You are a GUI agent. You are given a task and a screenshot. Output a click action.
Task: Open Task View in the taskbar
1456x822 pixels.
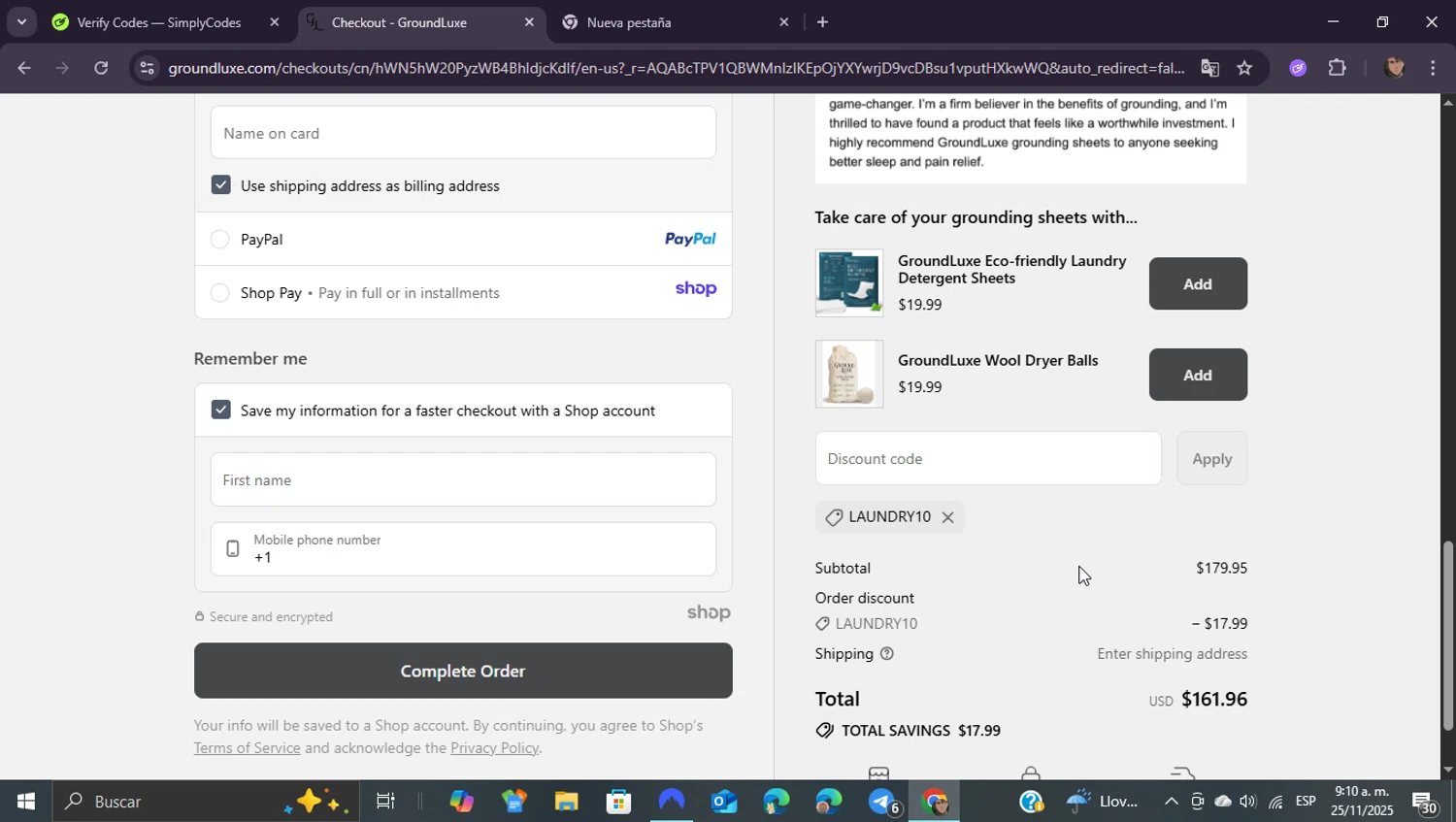pyautogui.click(x=385, y=802)
